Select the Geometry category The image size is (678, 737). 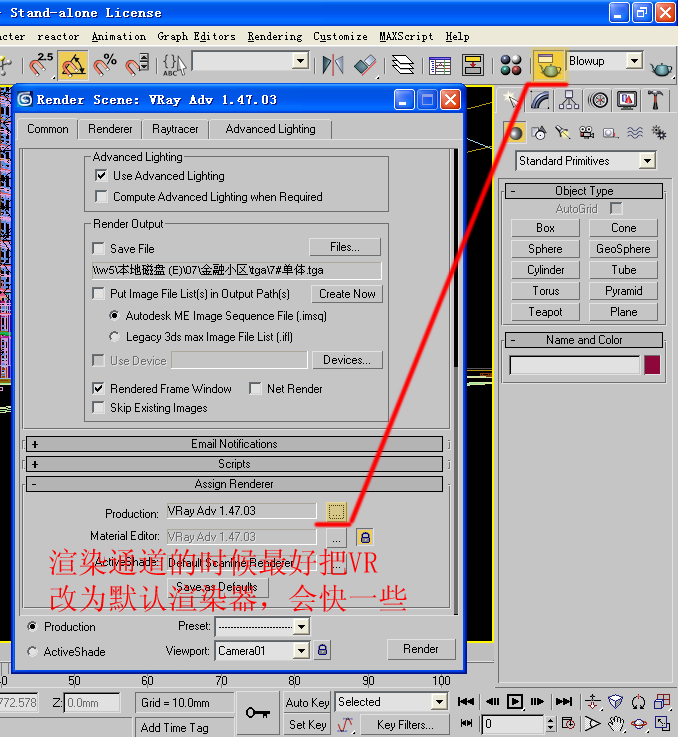pyautogui.click(x=515, y=133)
